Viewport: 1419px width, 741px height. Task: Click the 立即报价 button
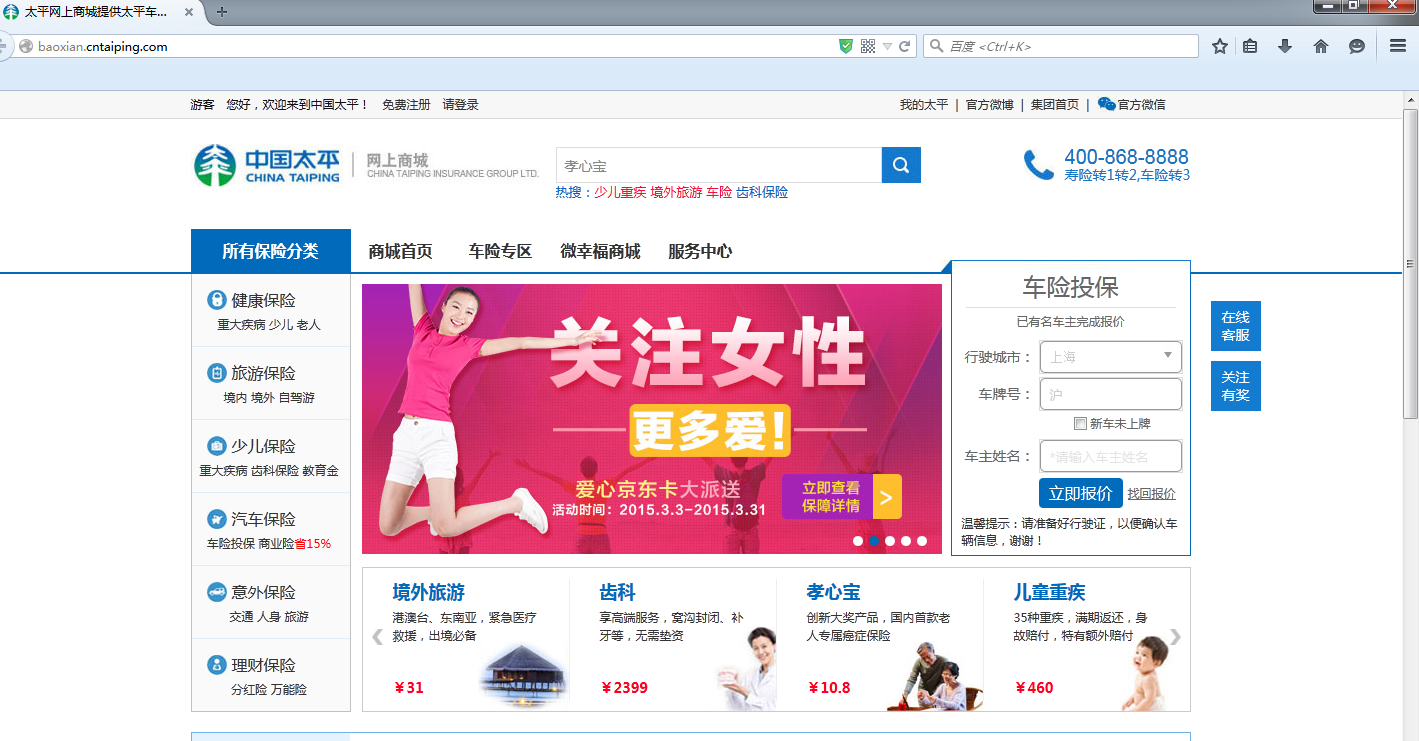point(1080,493)
